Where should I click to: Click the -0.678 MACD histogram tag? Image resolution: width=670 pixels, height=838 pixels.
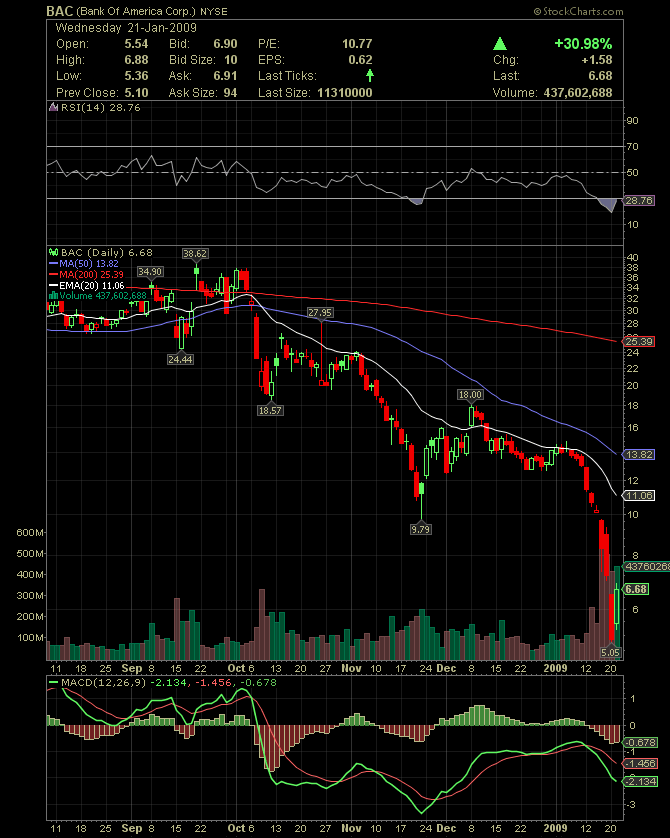click(x=638, y=742)
